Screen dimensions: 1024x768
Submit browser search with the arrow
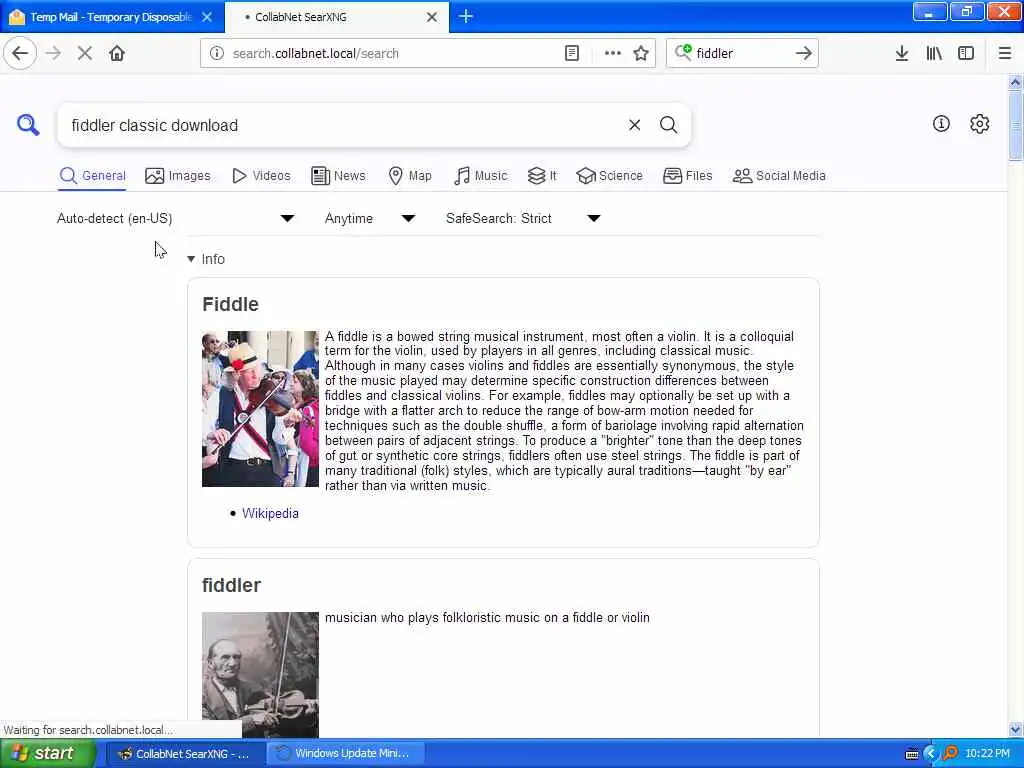tap(803, 53)
